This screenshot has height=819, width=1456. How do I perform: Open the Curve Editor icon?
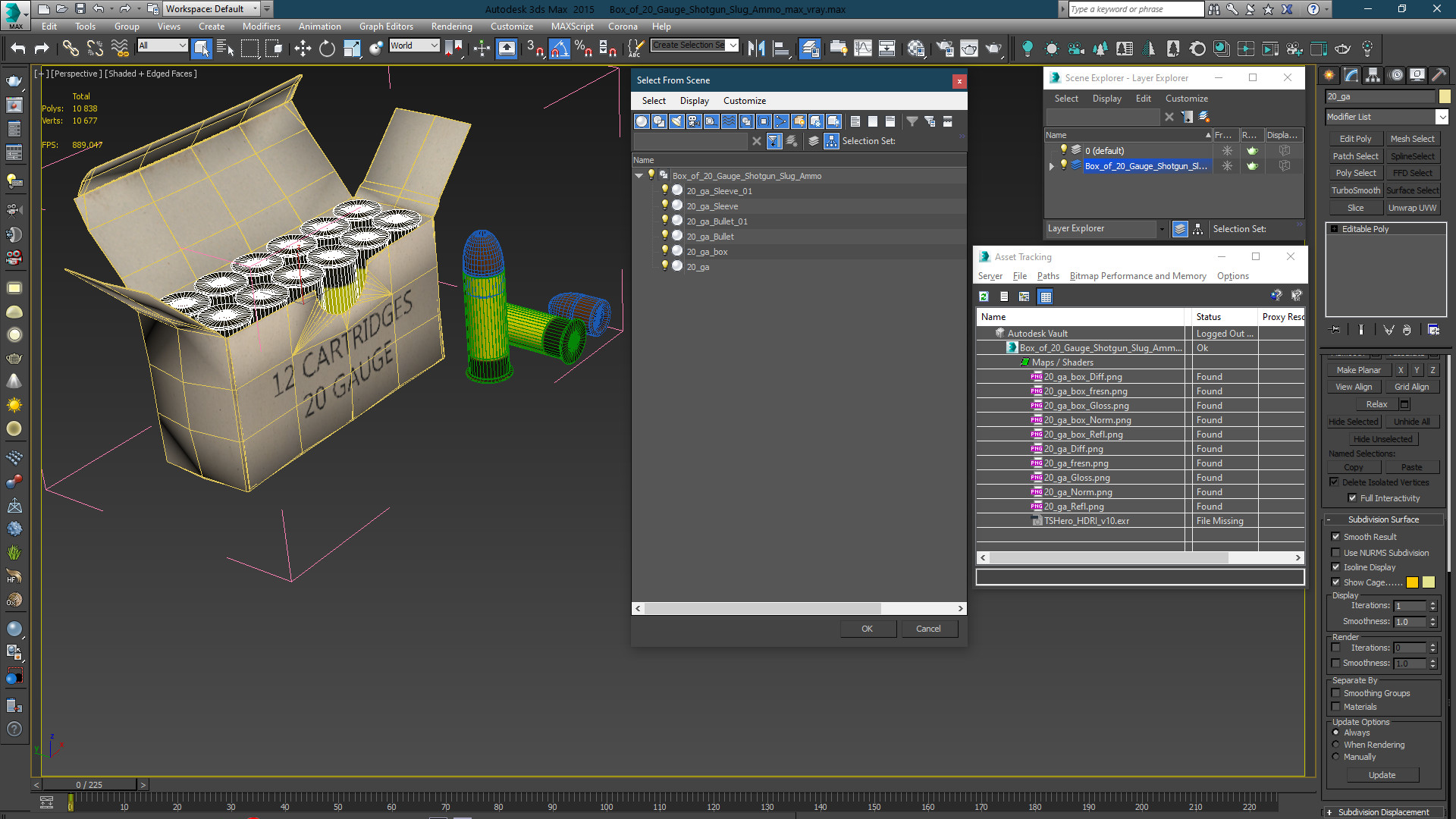(x=863, y=49)
